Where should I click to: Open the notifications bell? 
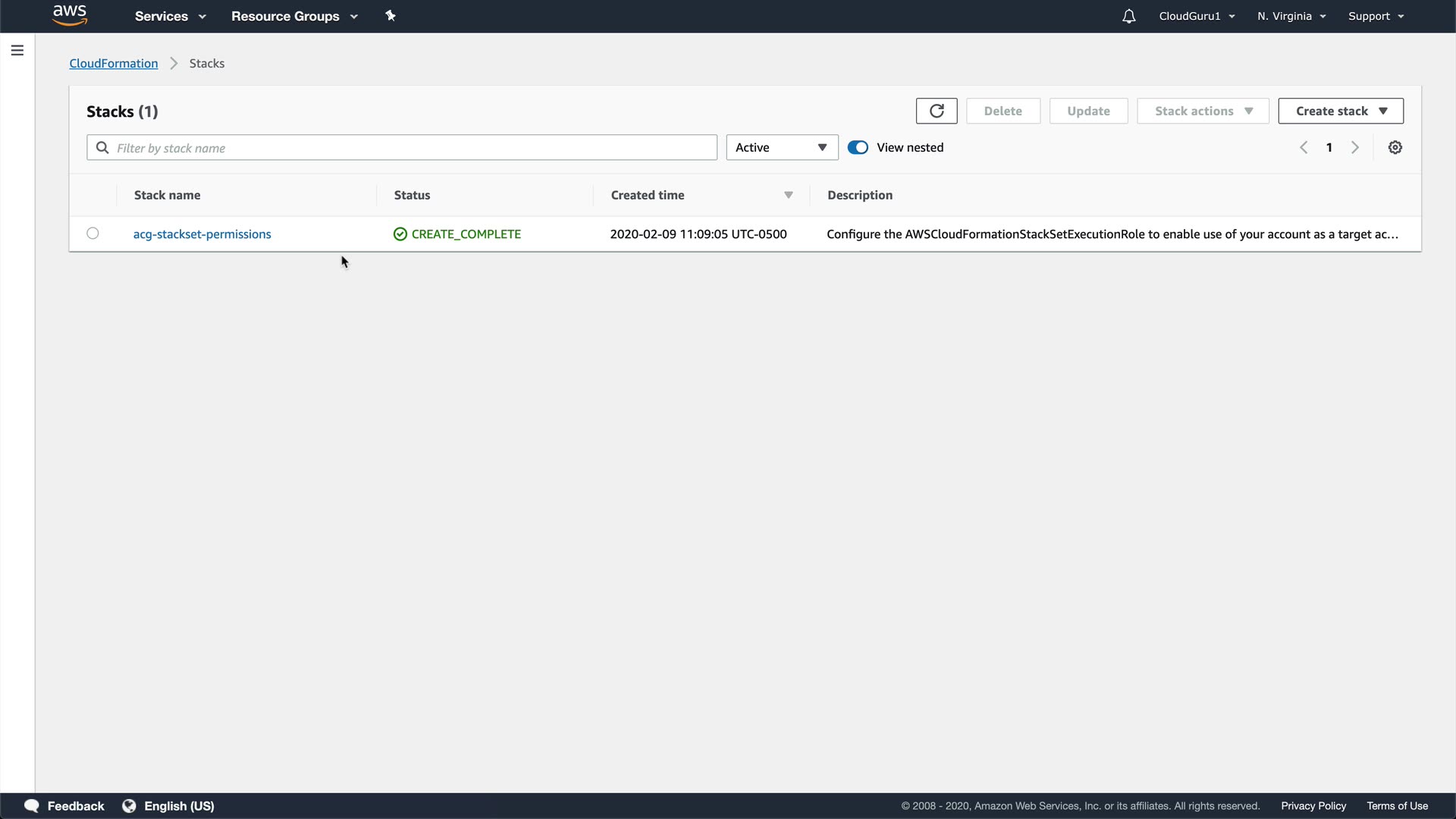[1128, 17]
